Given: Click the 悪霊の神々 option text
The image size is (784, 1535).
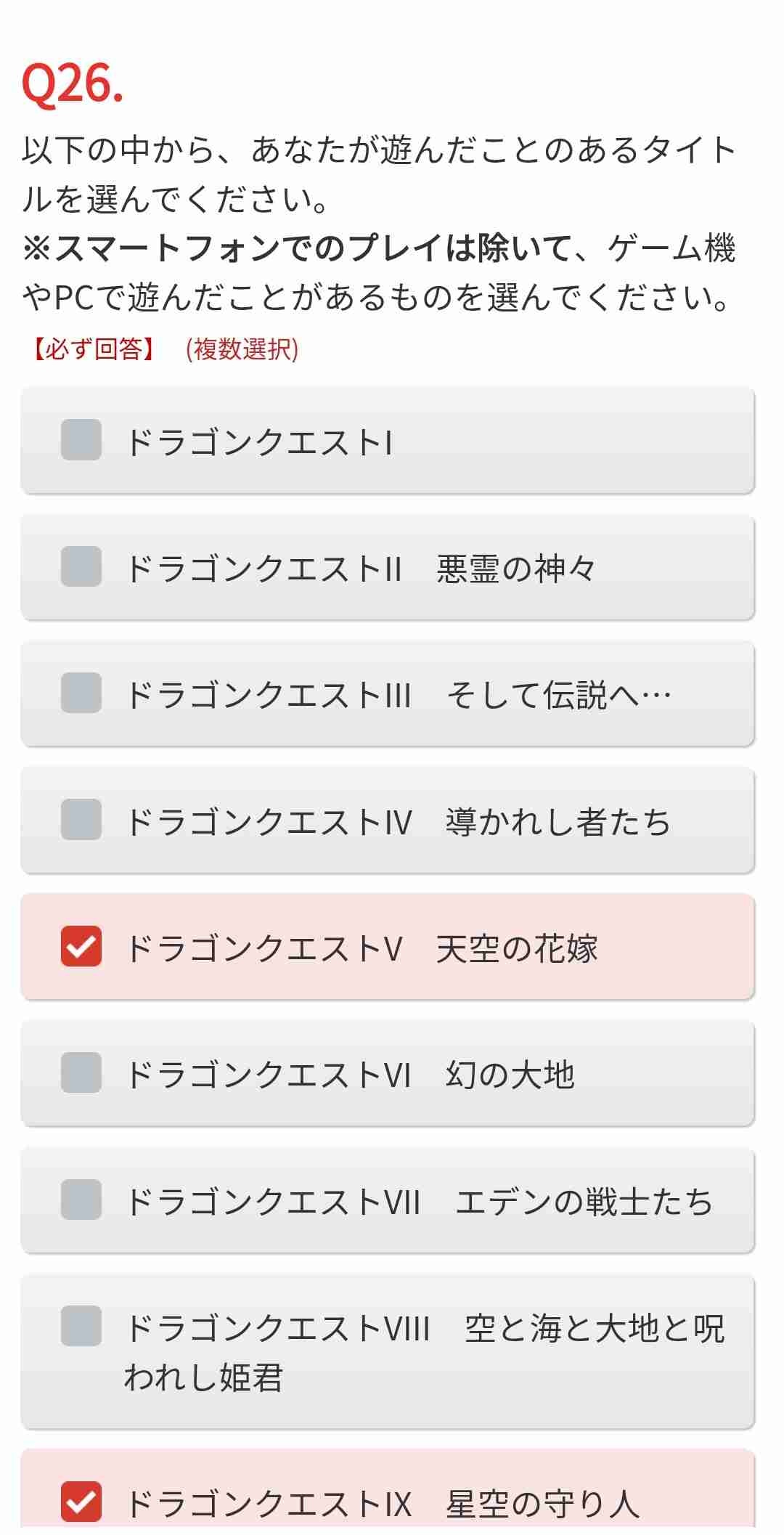Looking at the screenshot, I should [515, 569].
